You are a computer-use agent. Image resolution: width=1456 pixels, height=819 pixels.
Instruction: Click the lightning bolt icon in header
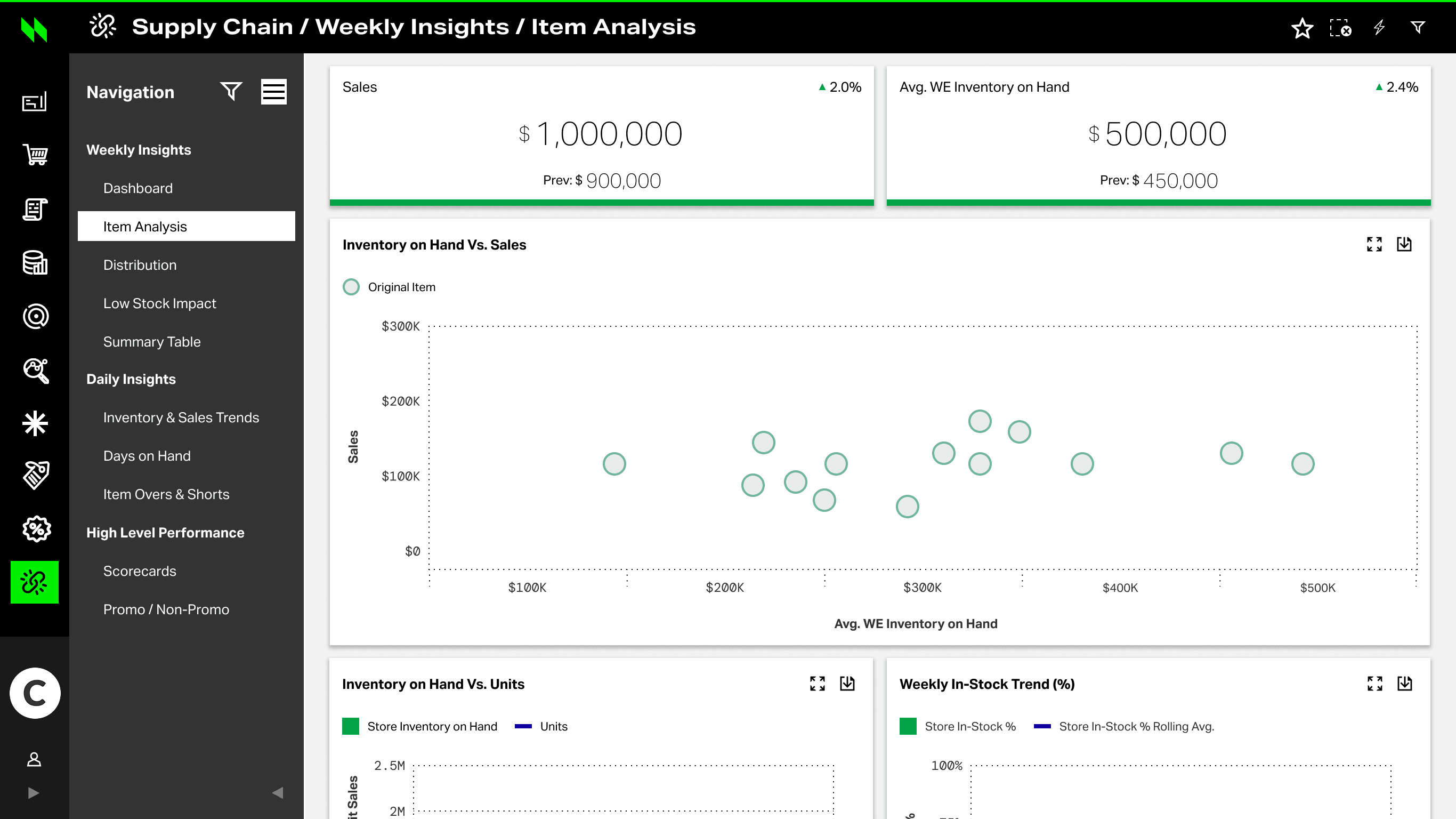click(x=1379, y=28)
